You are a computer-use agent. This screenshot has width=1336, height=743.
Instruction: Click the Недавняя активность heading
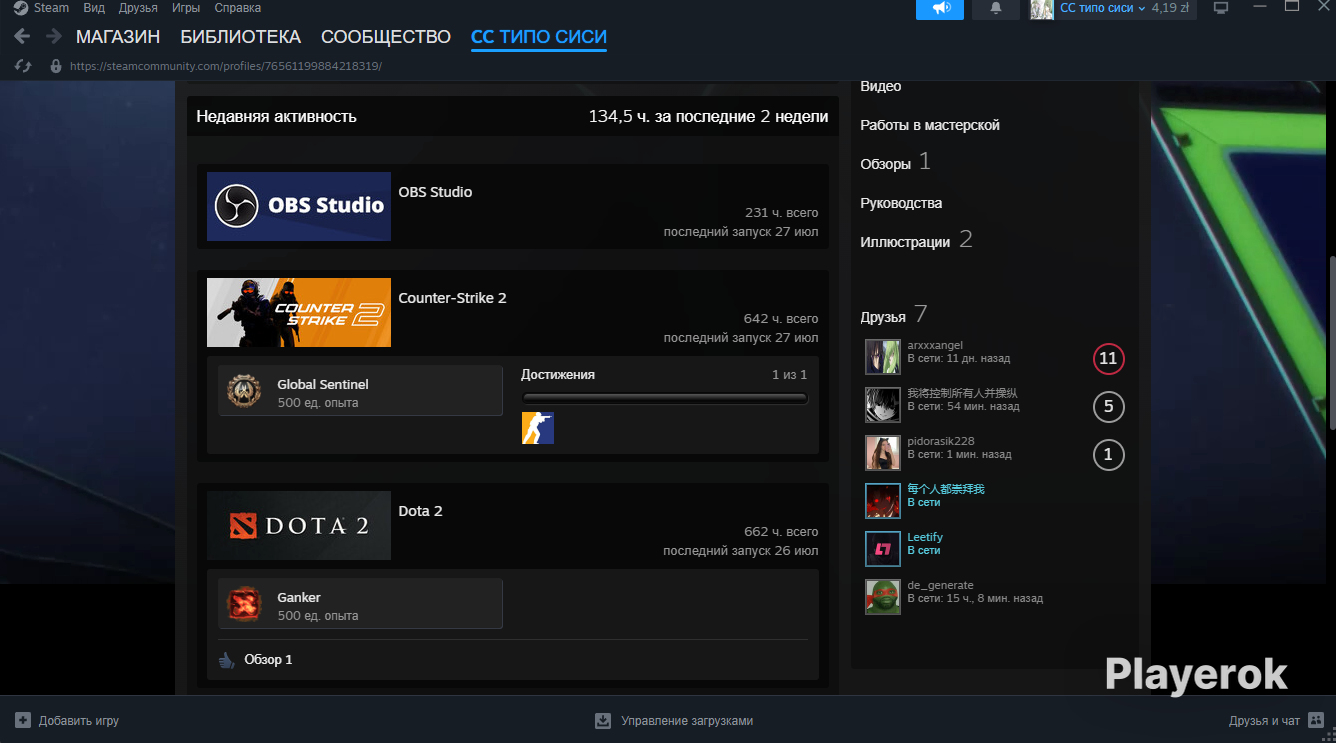[276, 117]
